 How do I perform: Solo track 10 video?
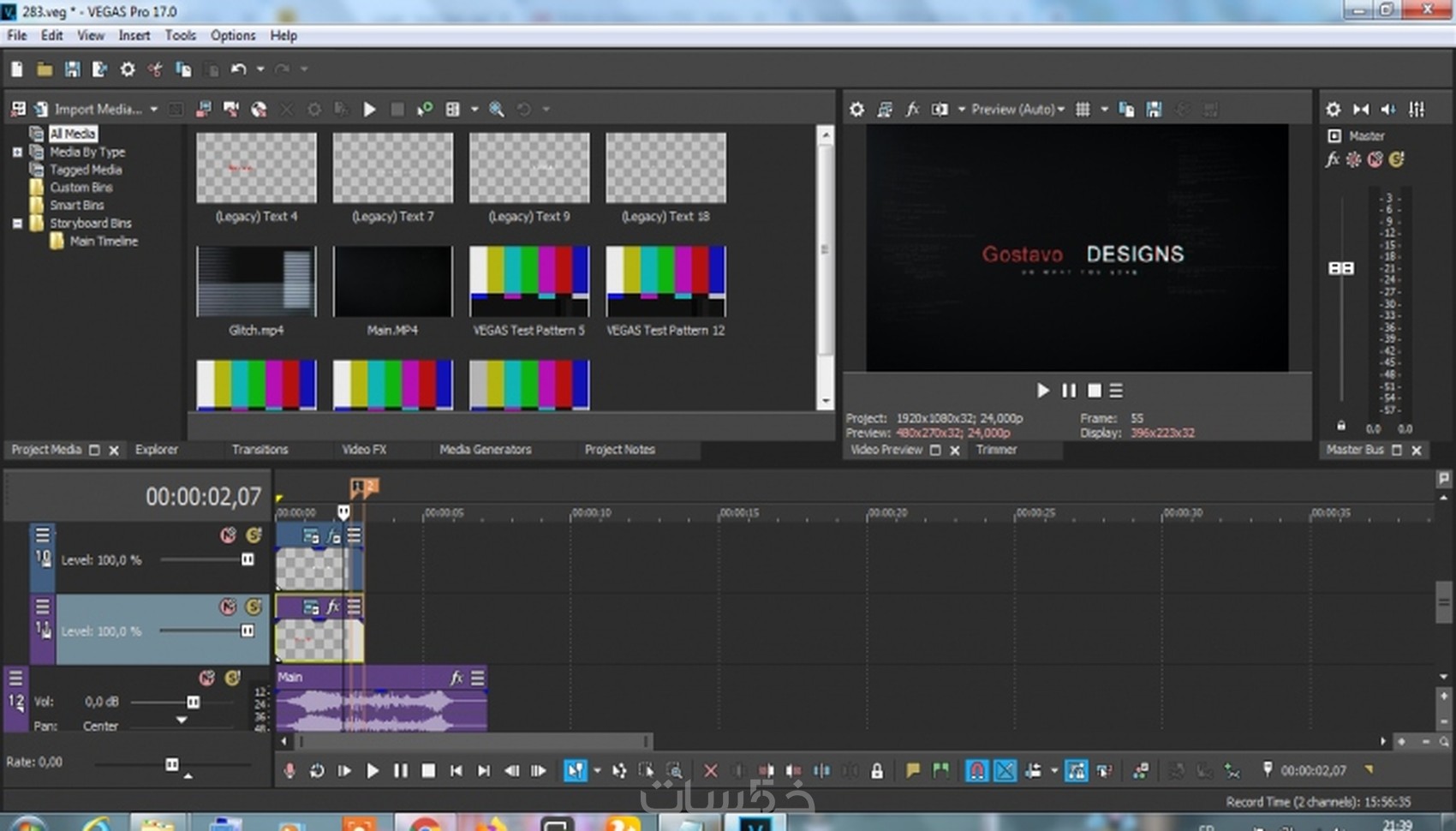click(254, 535)
